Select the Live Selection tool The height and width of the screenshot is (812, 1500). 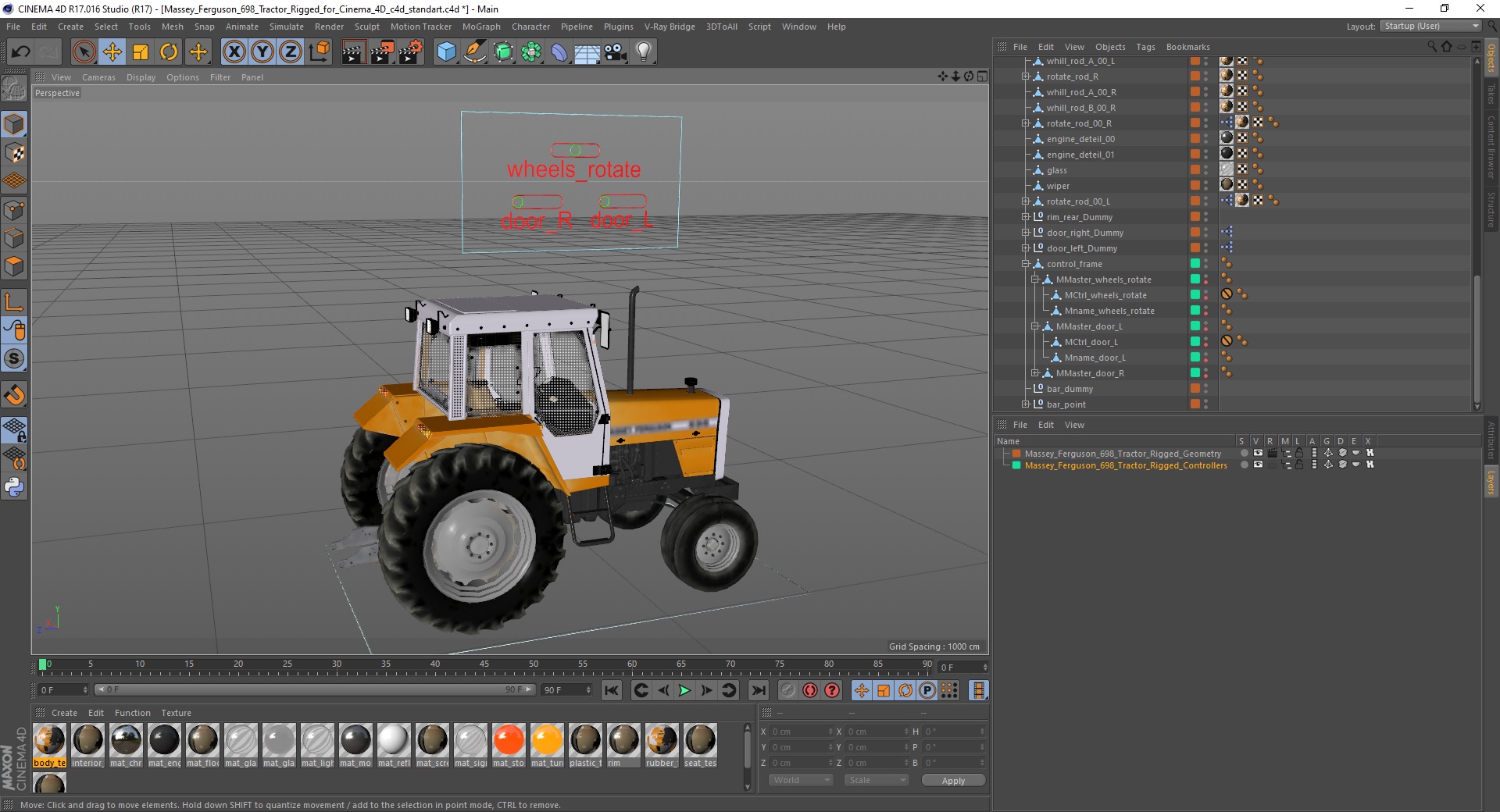[84, 52]
